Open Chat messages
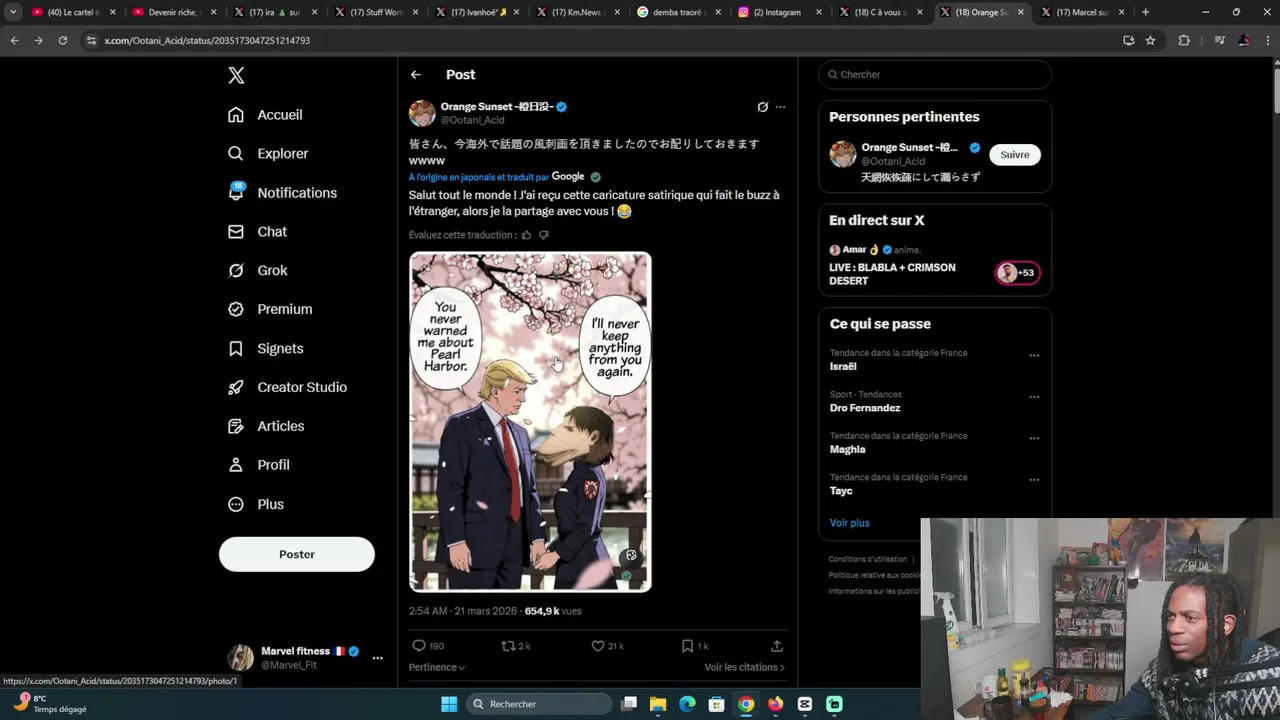 [257, 232]
